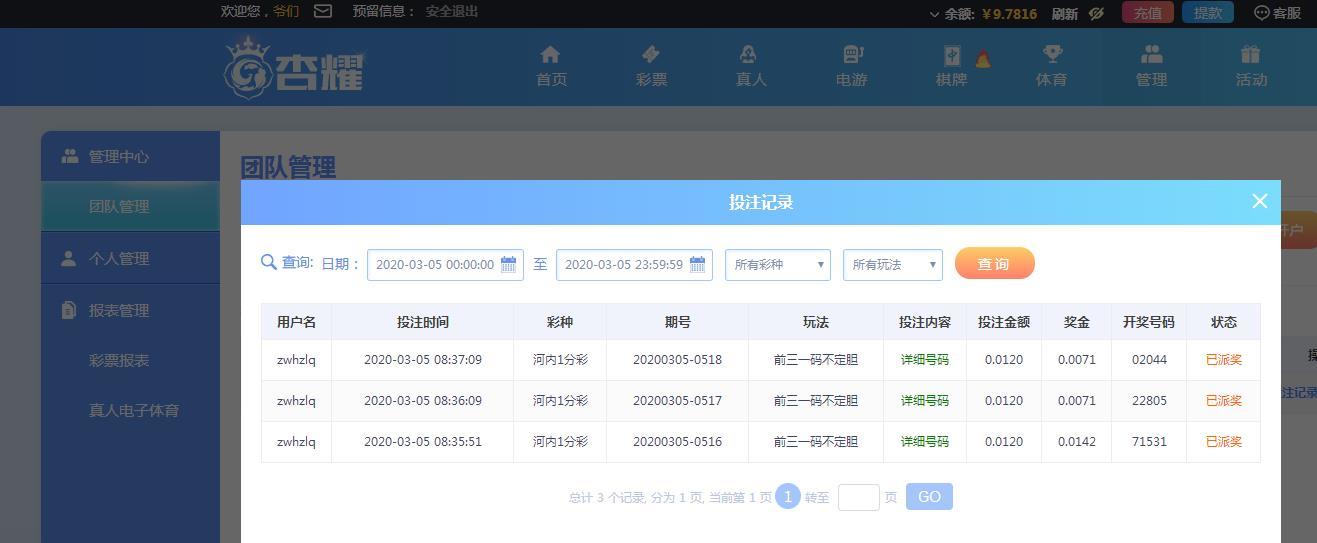
Task: Toggle balance visibility eye icon
Action: (x=1096, y=13)
